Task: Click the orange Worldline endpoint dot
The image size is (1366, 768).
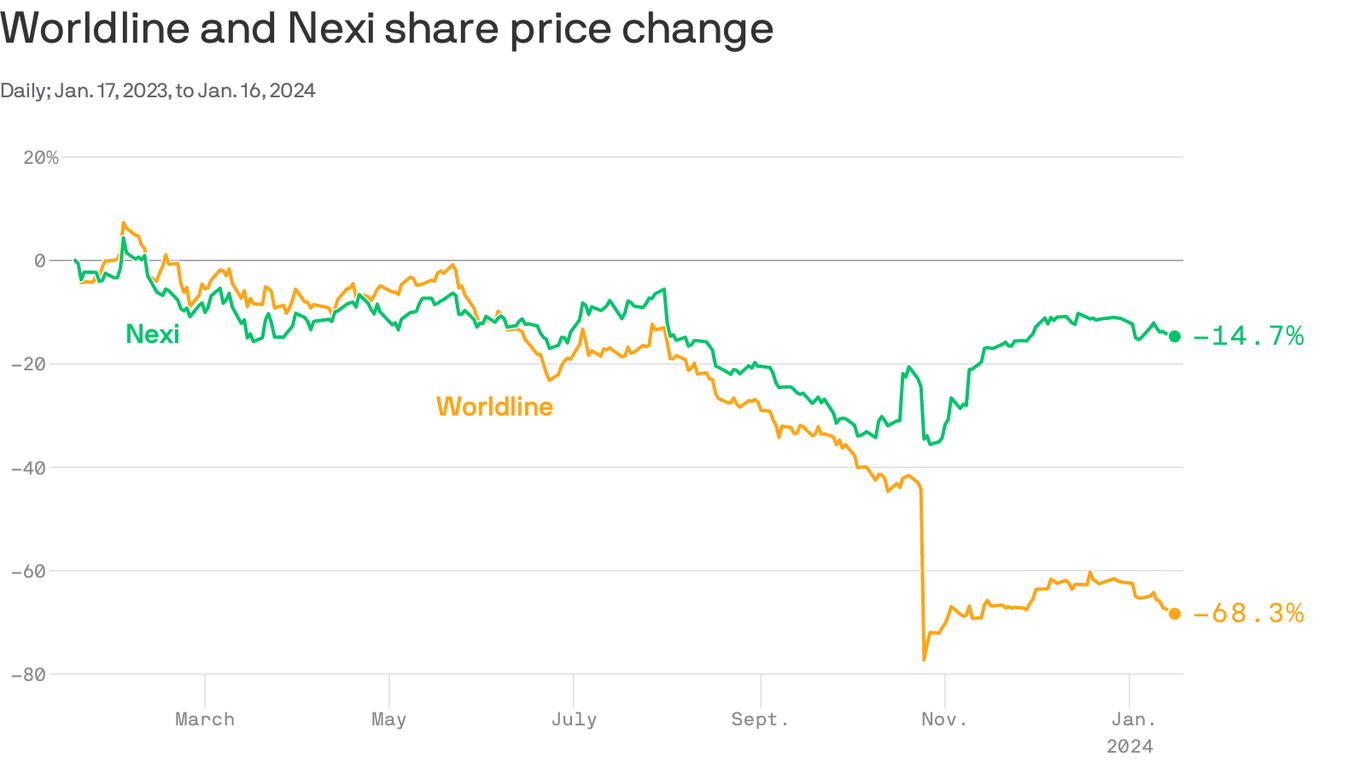Action: tap(1175, 614)
